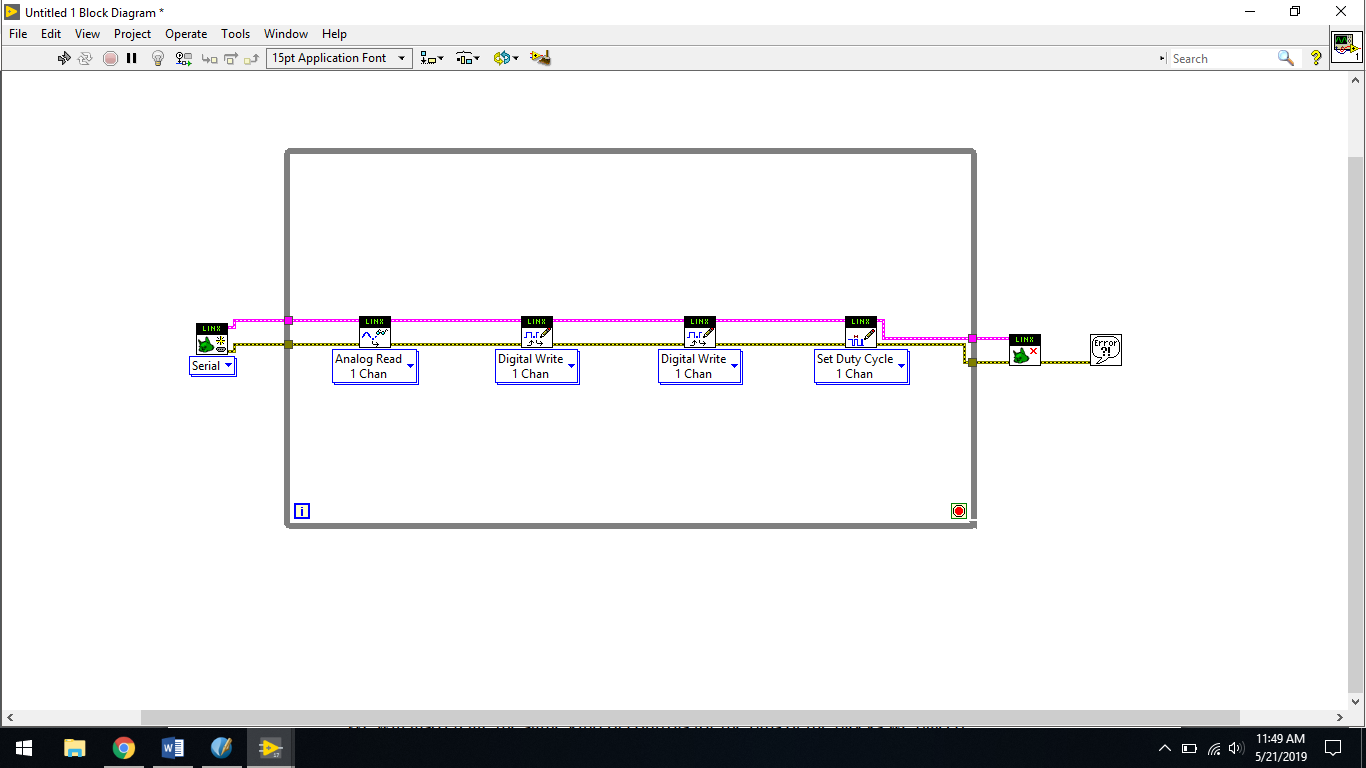Click the loop conditional stop terminal
The width and height of the screenshot is (1366, 768).
pos(959,511)
